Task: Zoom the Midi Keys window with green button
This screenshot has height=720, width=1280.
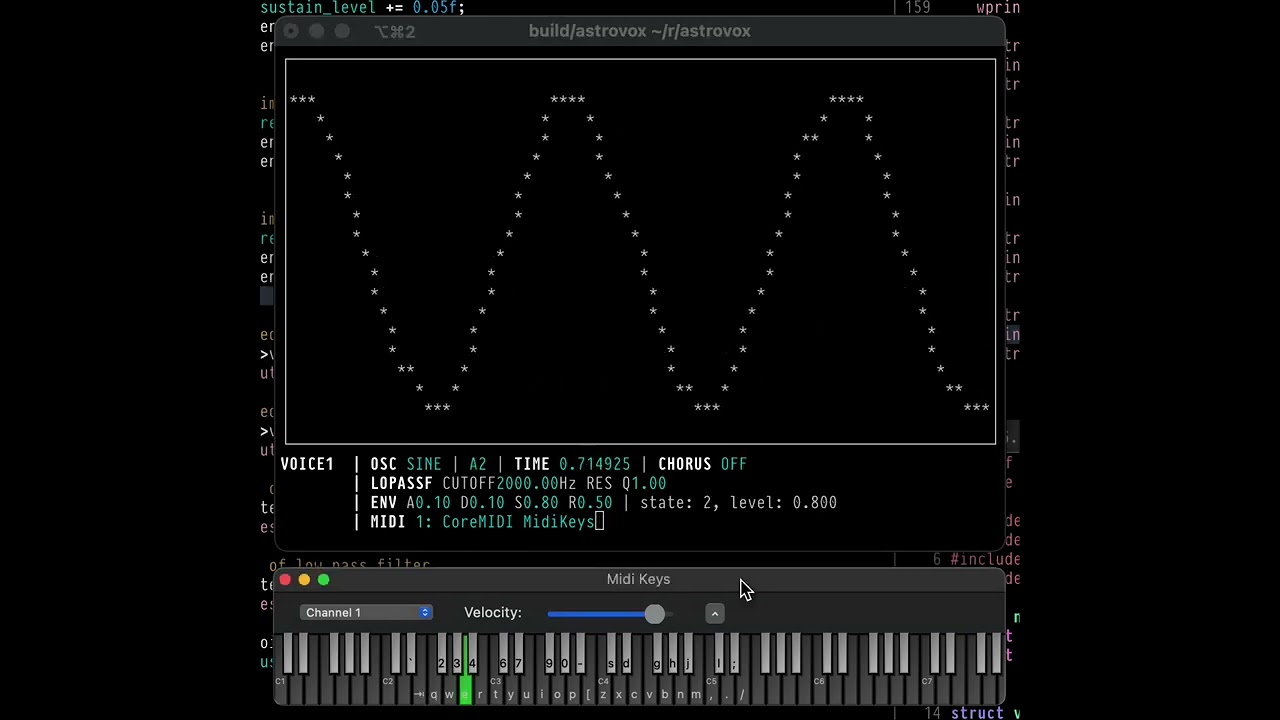Action: click(x=323, y=580)
